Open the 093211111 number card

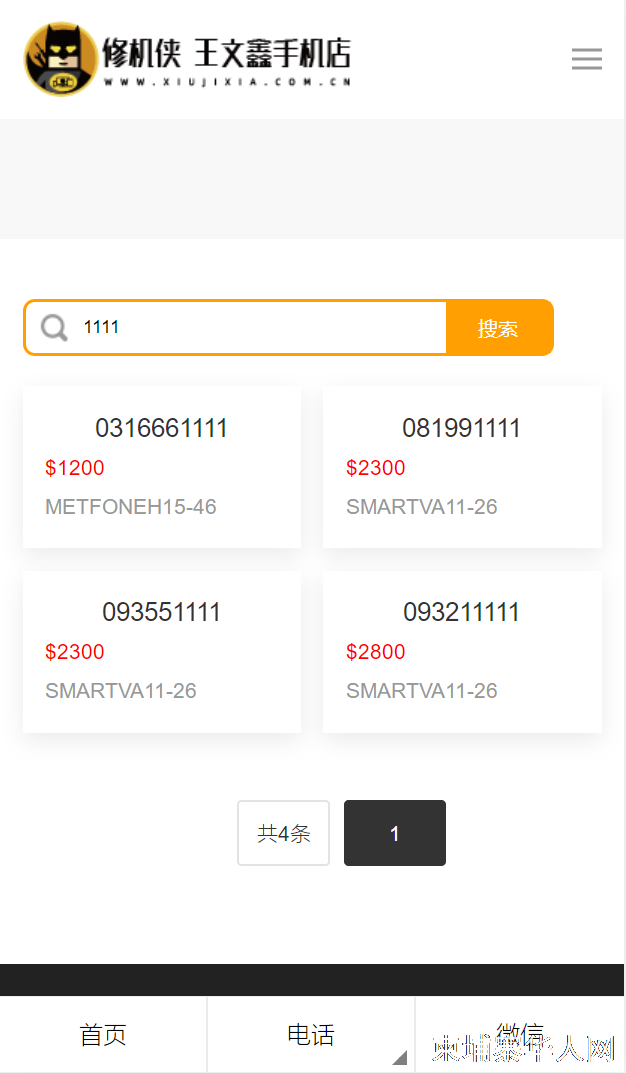pyautogui.click(x=462, y=651)
